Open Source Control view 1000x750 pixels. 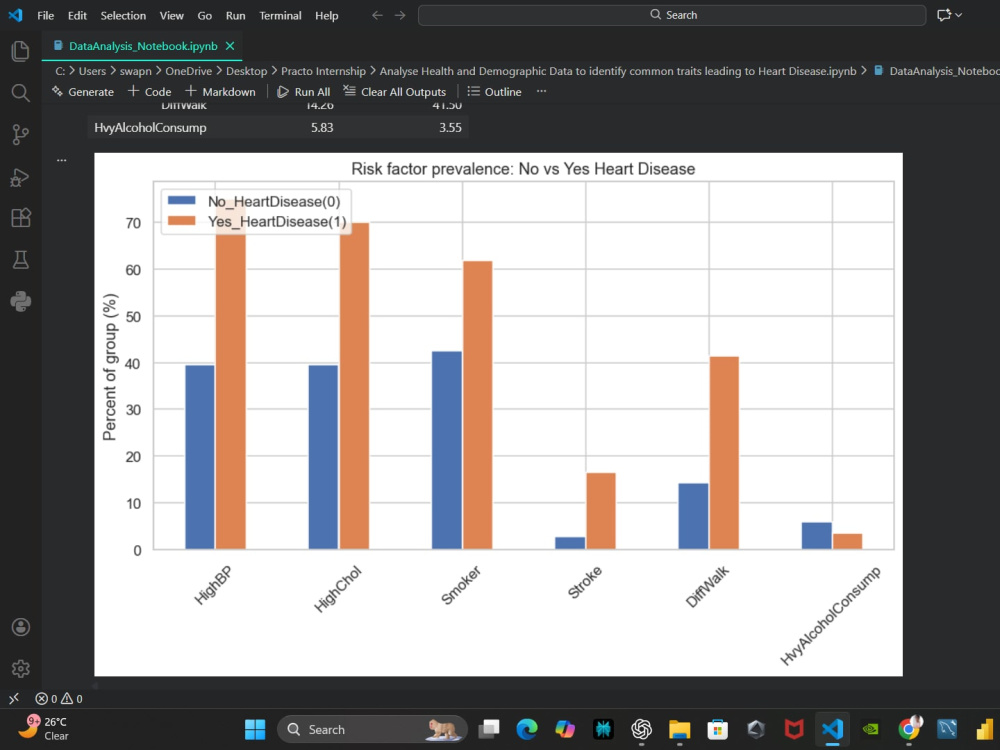pos(20,135)
